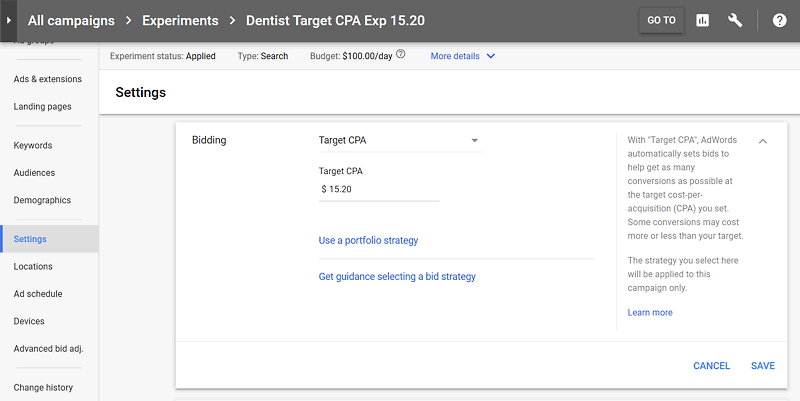Screen dimensions: 800x401
Task: Open Change history in sidebar
Action: (43, 387)
